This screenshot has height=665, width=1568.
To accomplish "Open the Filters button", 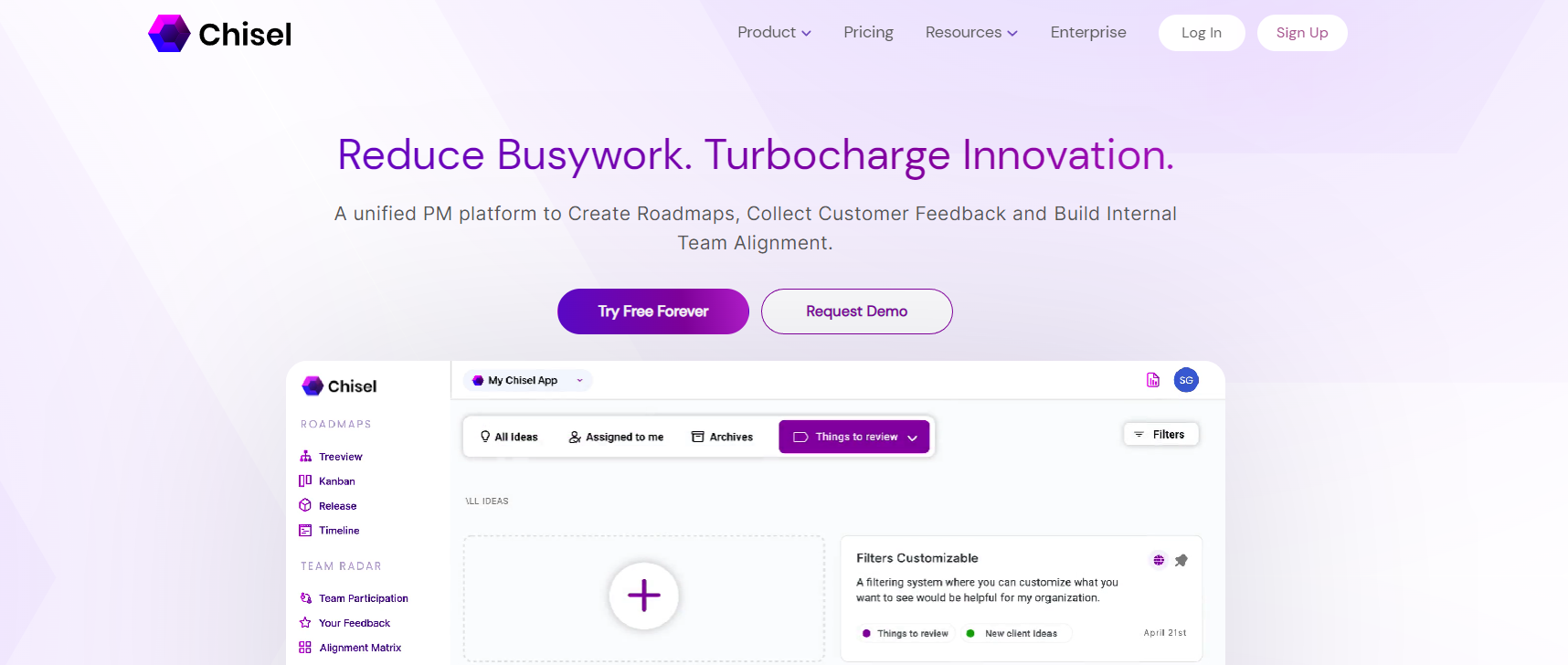I will [1160, 435].
